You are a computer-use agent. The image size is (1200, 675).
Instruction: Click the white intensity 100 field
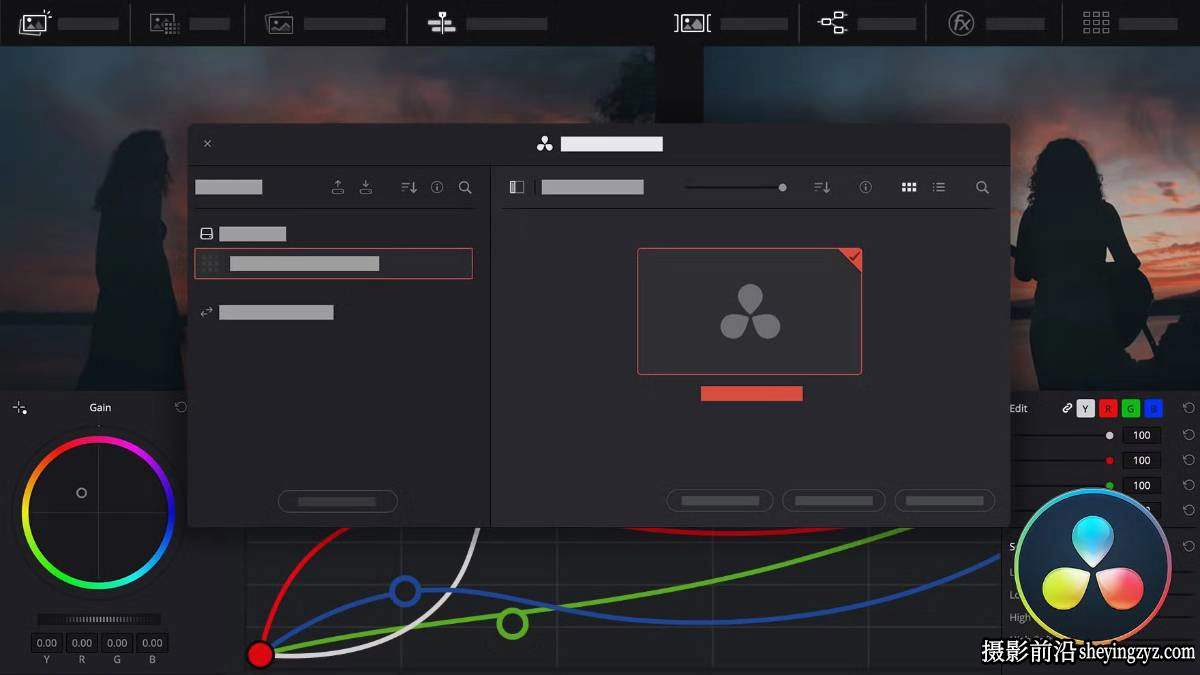pos(1142,435)
